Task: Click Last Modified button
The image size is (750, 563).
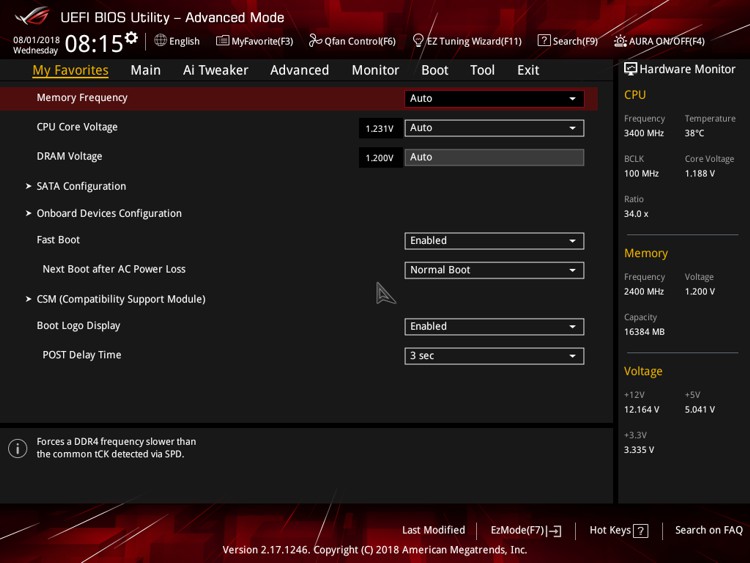Action: [x=433, y=530]
